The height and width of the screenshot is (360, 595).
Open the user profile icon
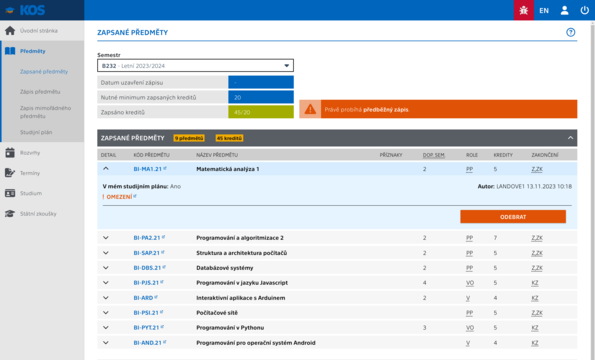(564, 10)
